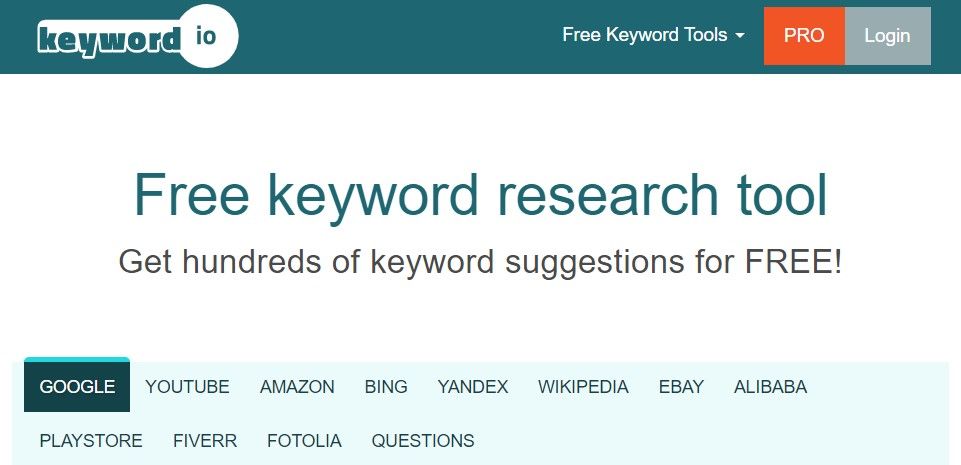Screen dimensions: 961x465
Task: Switch to the FIVERR tab
Action: pos(205,440)
